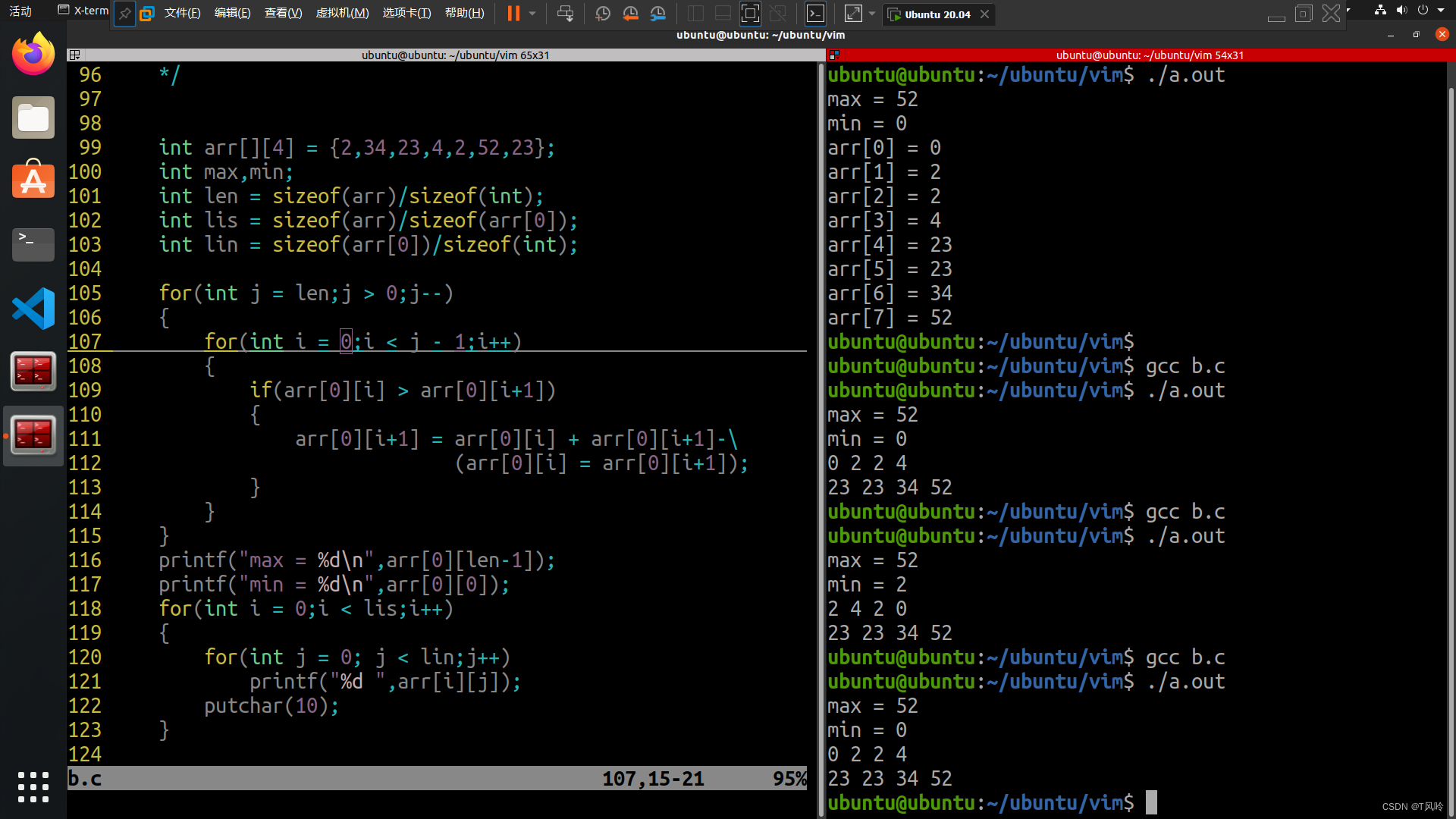Click the stretch guest display icon

[853, 13]
